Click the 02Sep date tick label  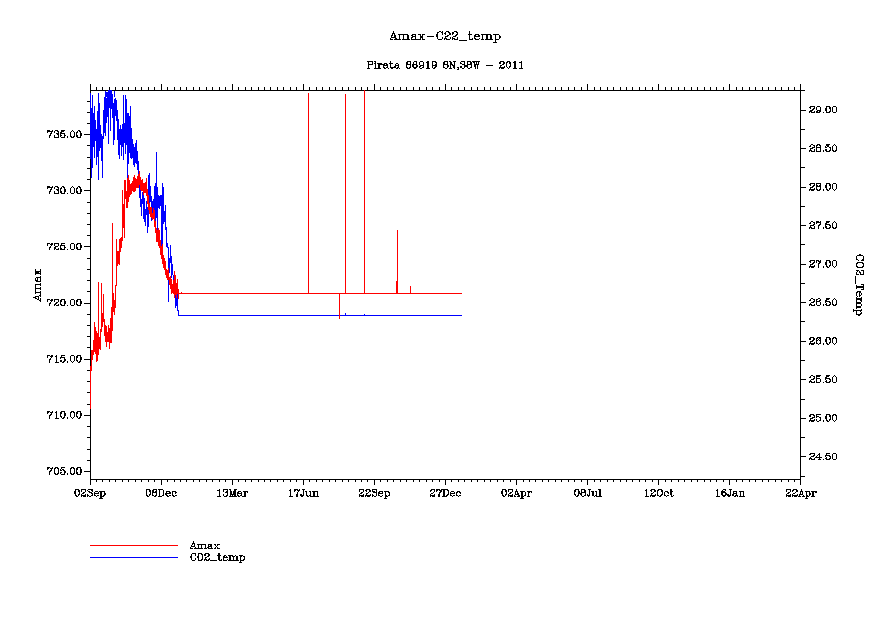coord(90,492)
